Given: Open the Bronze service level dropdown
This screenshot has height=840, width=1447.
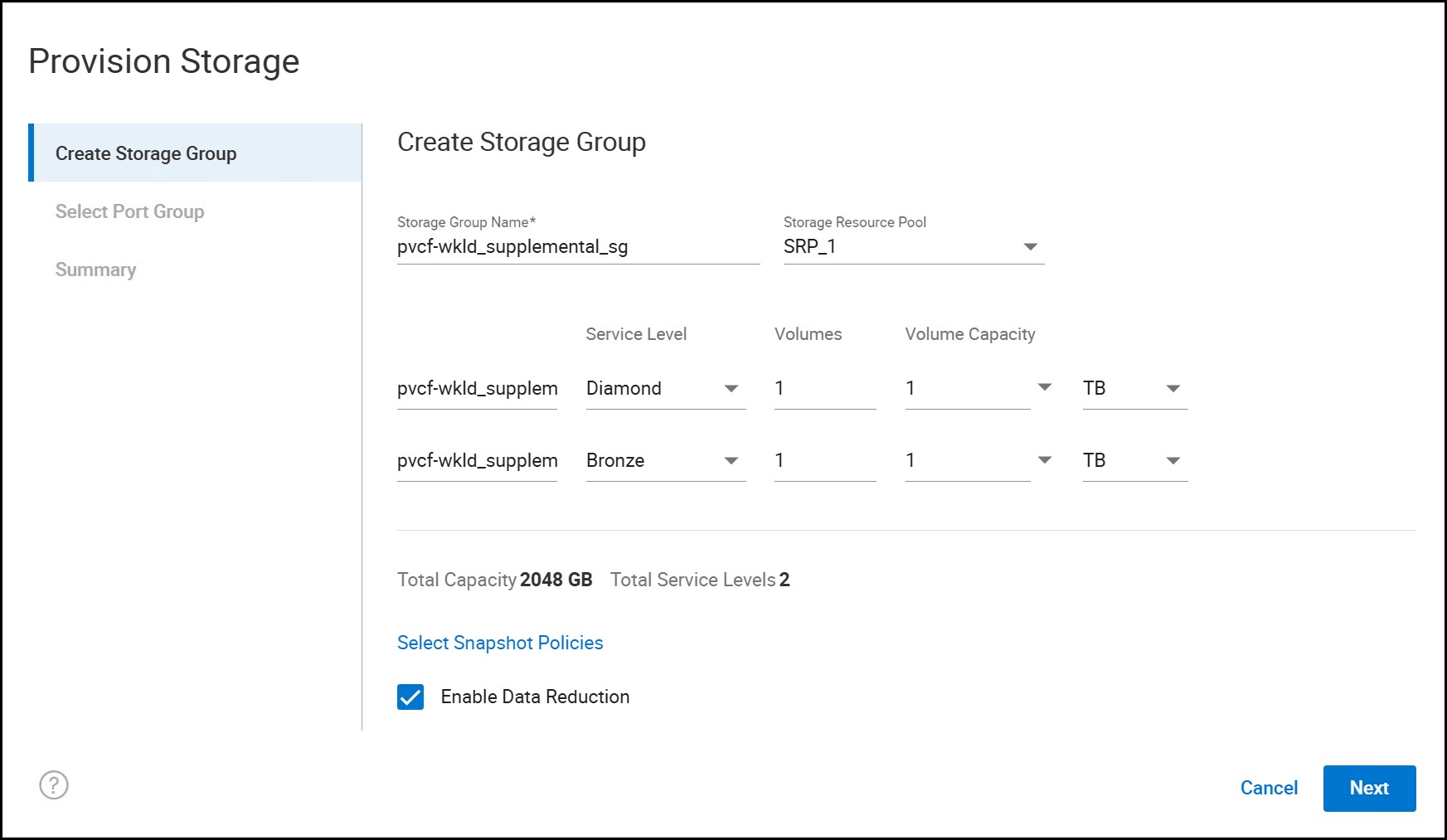Looking at the screenshot, I should (665, 460).
